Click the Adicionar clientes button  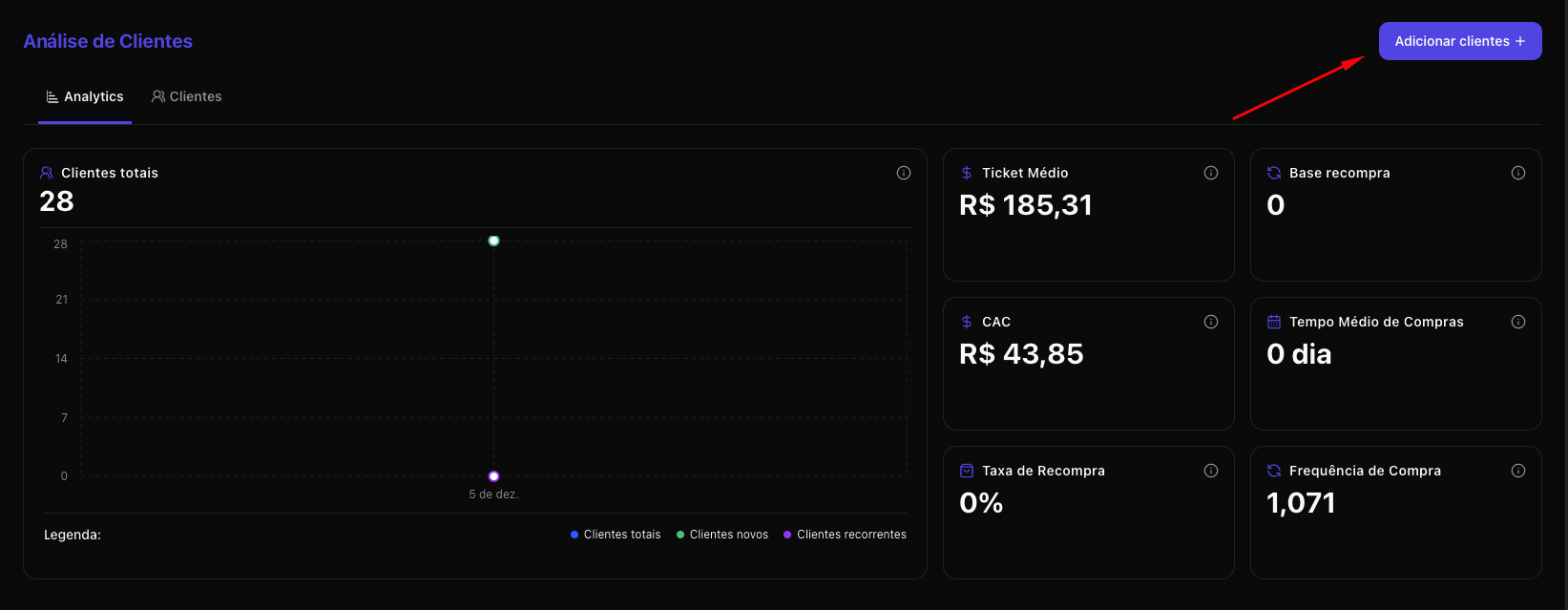click(x=1459, y=41)
